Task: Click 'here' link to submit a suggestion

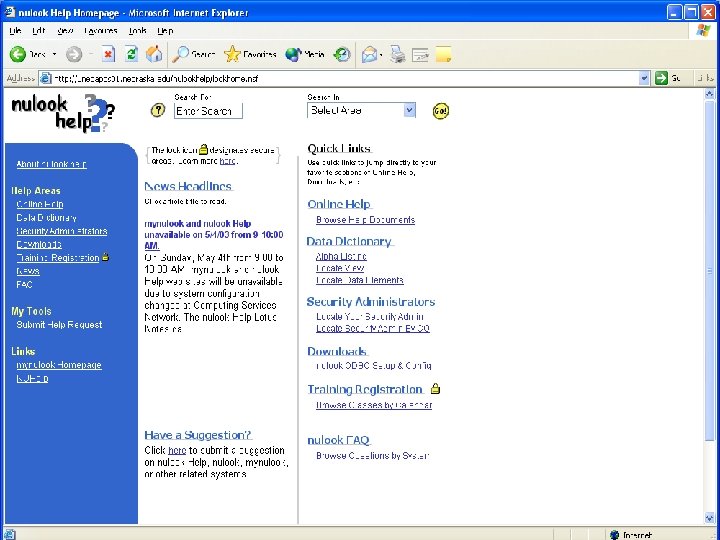Action: coord(177,450)
